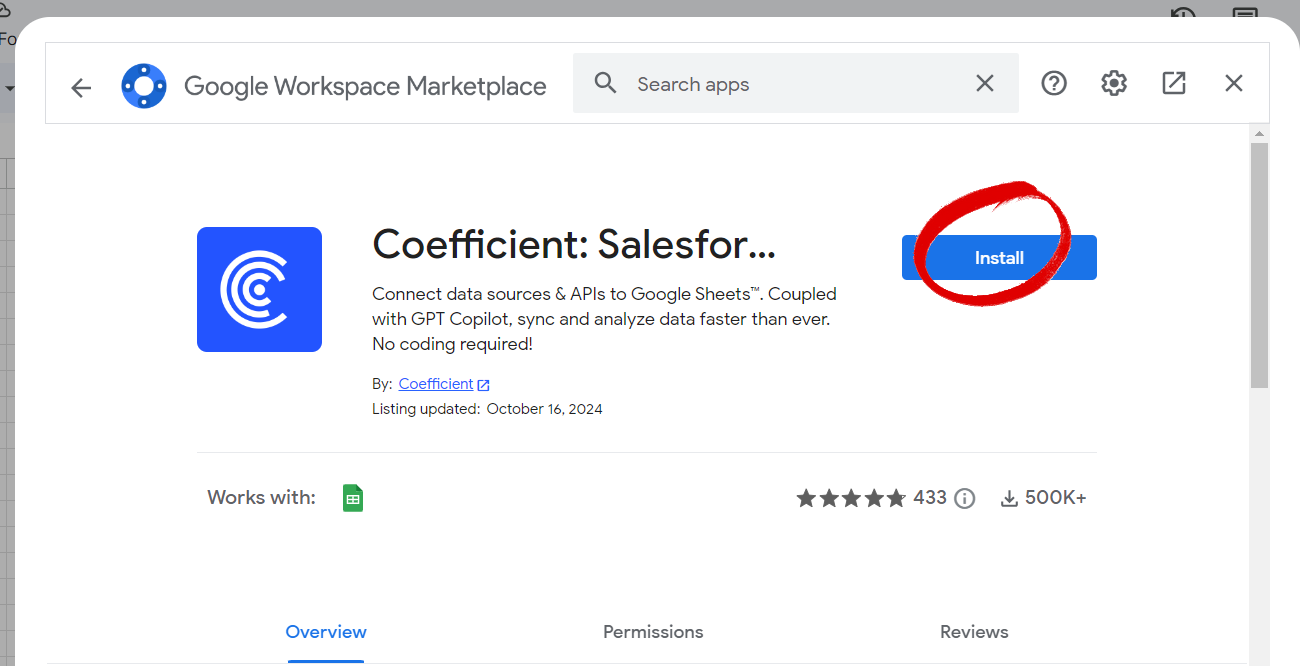Go back with the left arrow icon
The image size is (1300, 666).
[x=81, y=88]
